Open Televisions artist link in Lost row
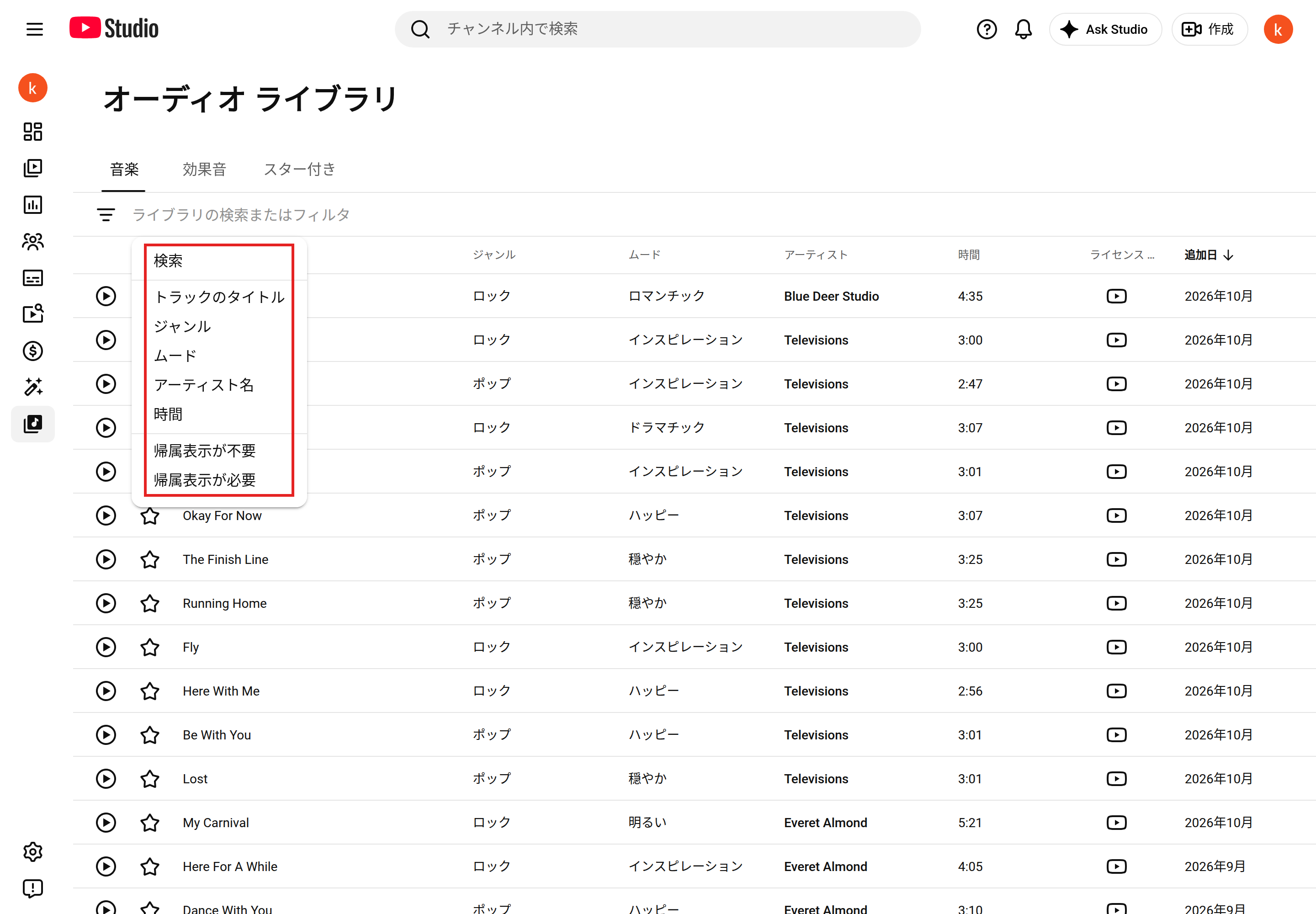This screenshot has height=914, width=1316. pos(816,779)
